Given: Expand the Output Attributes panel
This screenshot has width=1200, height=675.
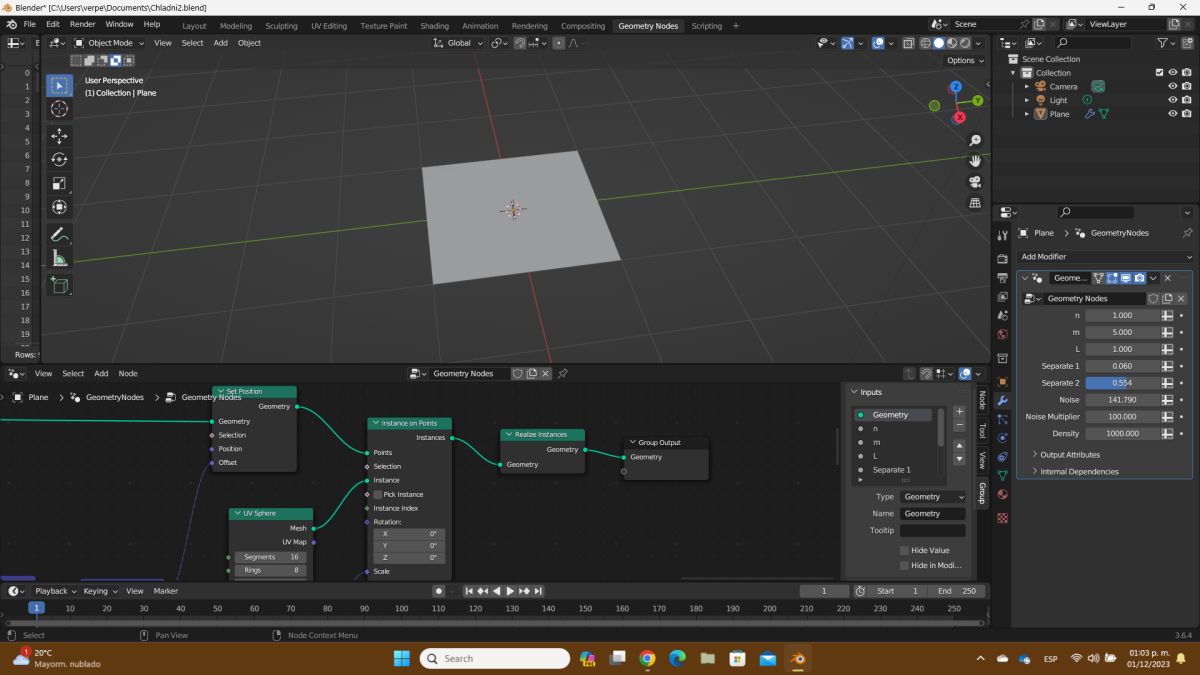Looking at the screenshot, I should pos(1069,454).
